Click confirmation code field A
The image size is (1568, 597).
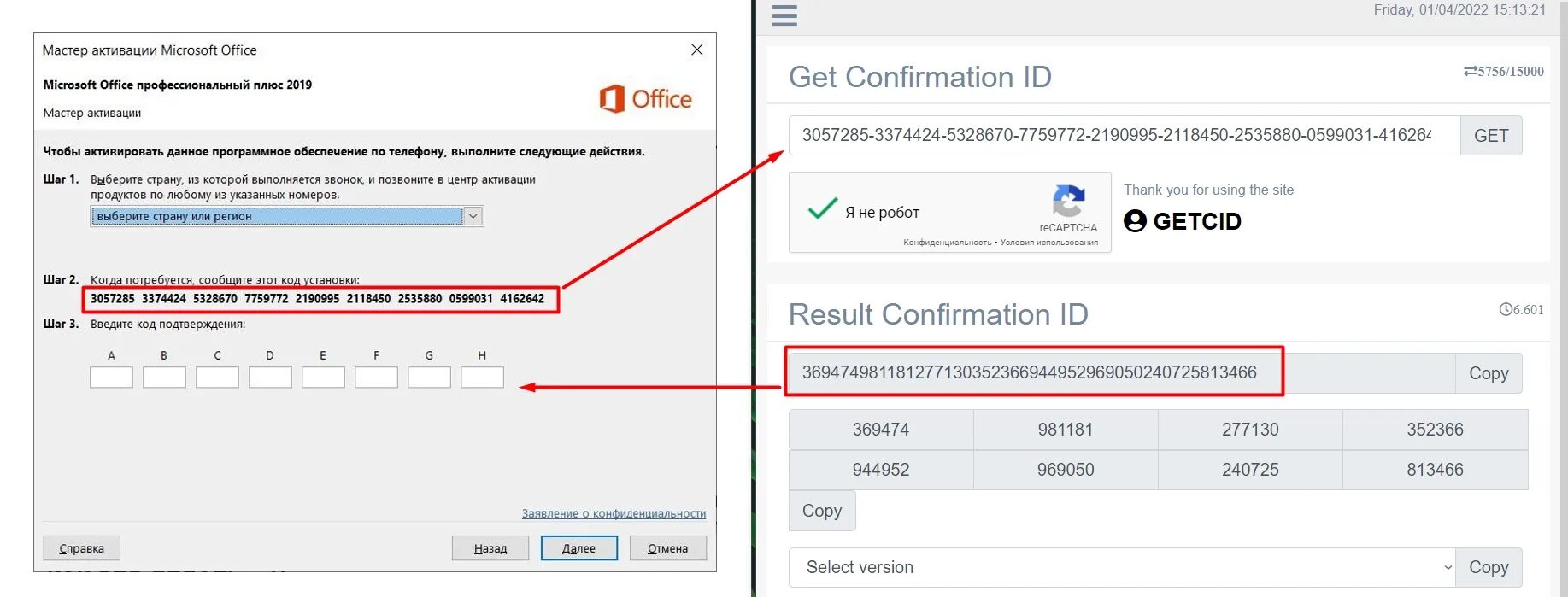click(111, 378)
